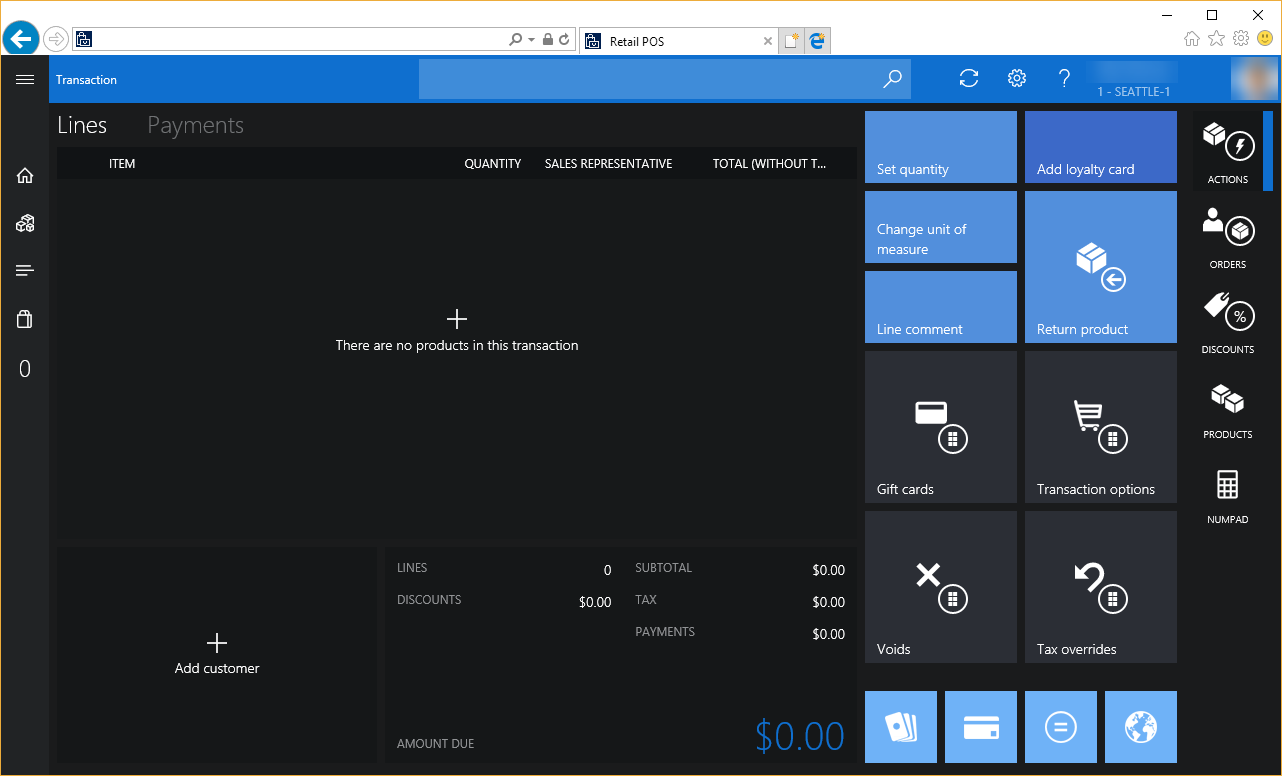
Task: Open the Gift cards tile
Action: pos(941,427)
